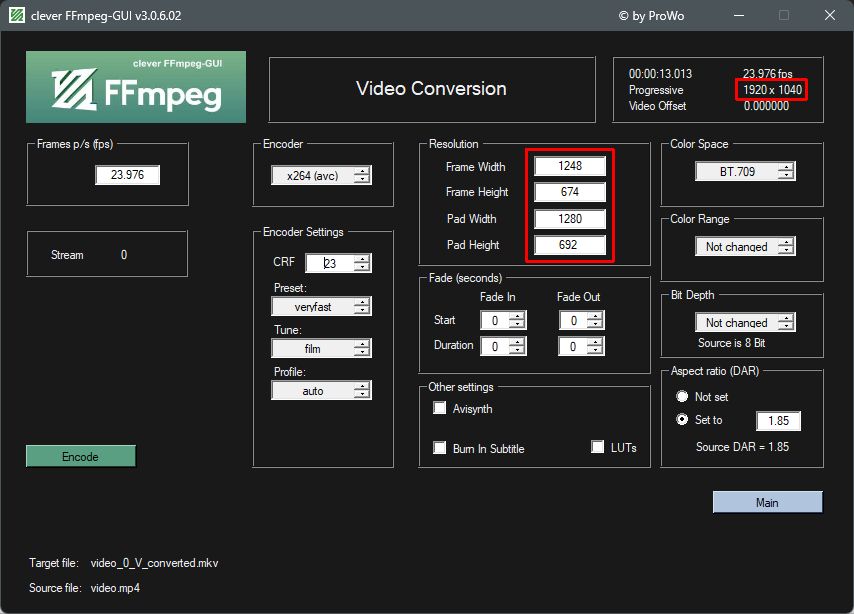Image resolution: width=854 pixels, height=614 pixels.
Task: Click the 00:00:13.013 duration text
Action: click(x=660, y=74)
